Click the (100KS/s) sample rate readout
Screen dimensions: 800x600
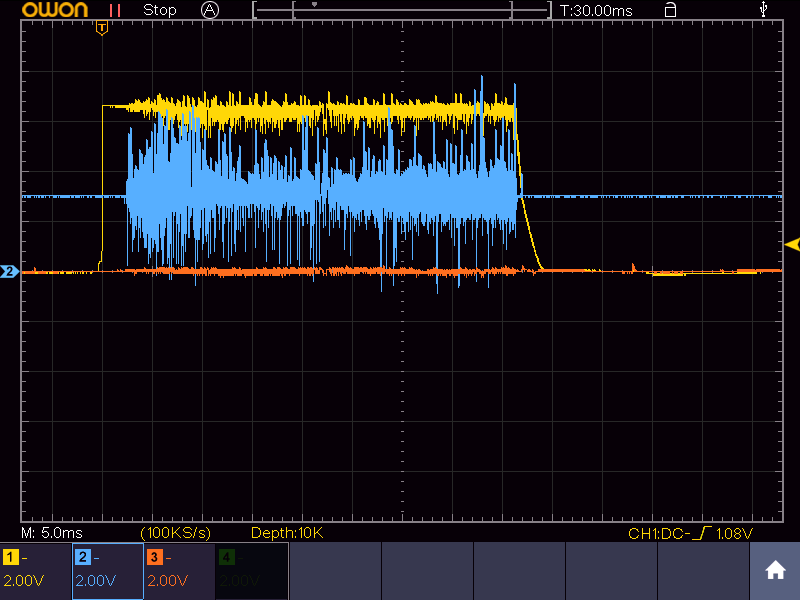click(176, 533)
